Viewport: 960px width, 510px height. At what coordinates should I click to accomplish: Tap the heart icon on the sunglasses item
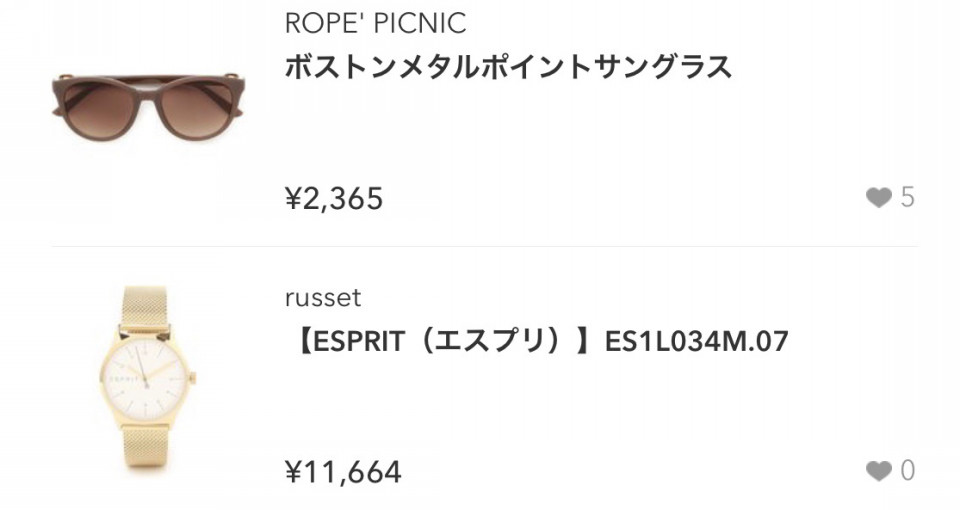tap(879, 198)
